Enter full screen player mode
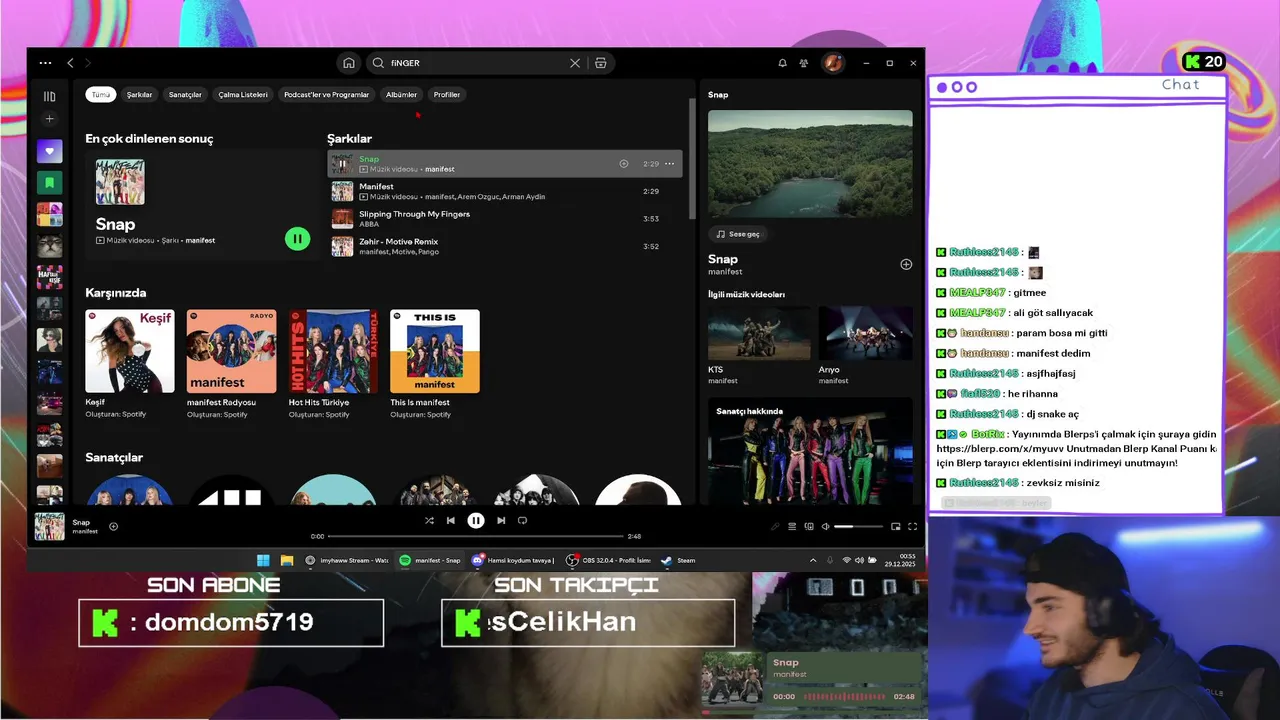This screenshot has width=1280, height=720. [912, 526]
